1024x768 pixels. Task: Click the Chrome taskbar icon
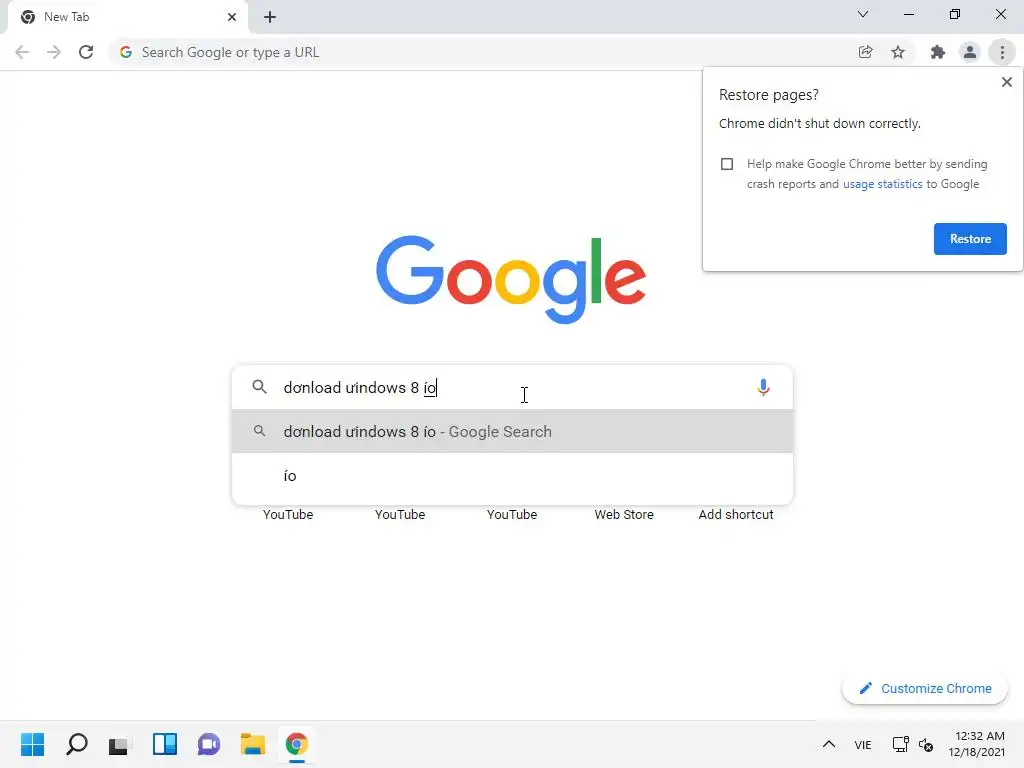[296, 744]
